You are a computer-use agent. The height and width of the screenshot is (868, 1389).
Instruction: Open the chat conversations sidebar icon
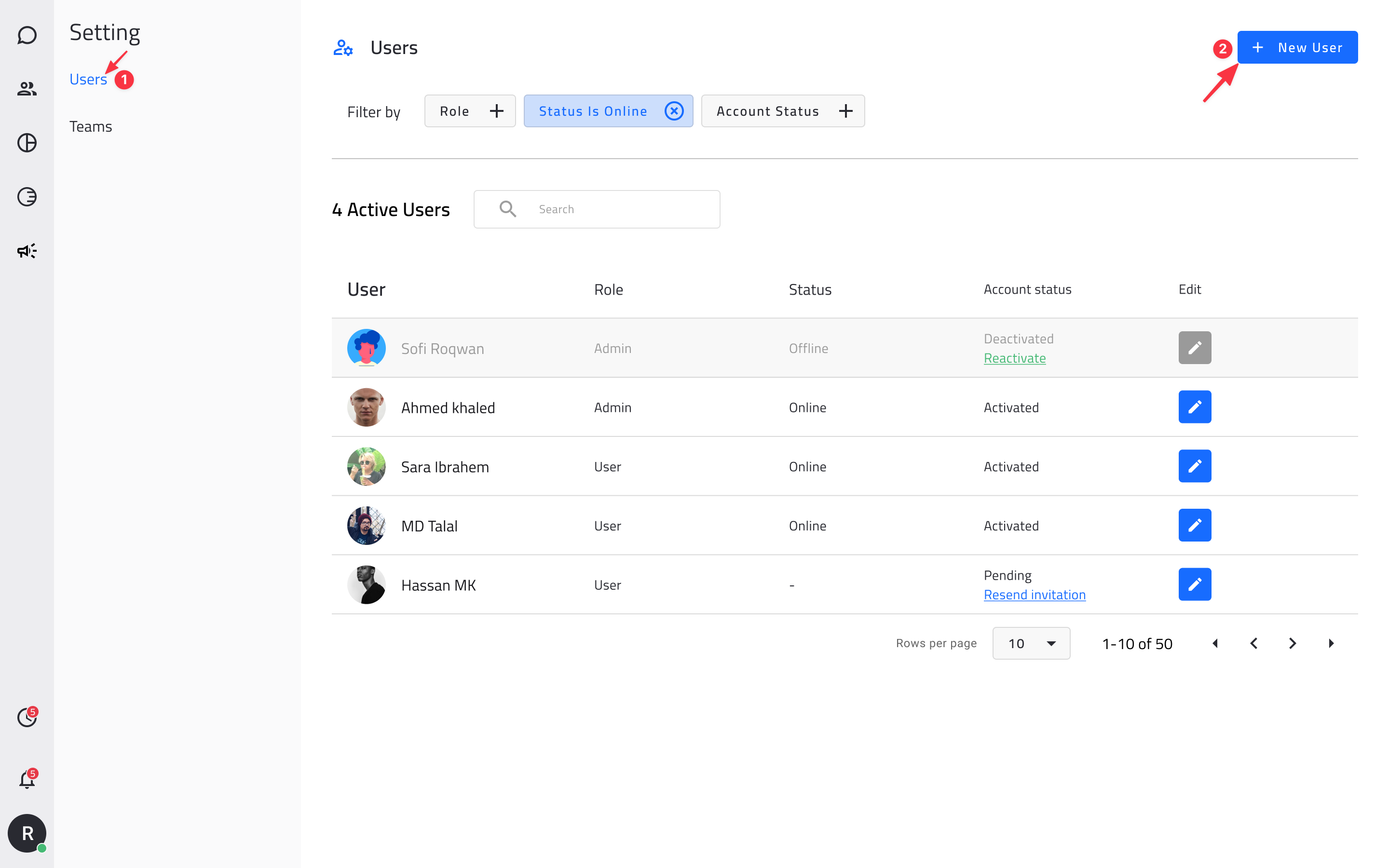[x=27, y=36]
